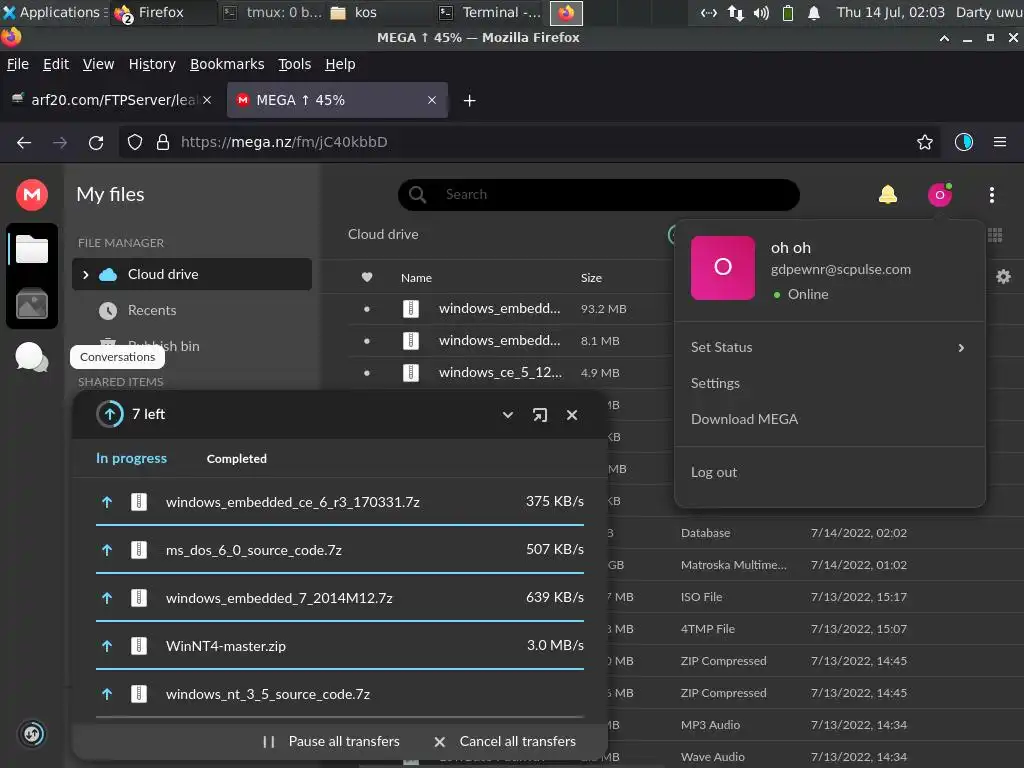Reload the current page
Viewport: 1024px width, 768px height.
(x=96, y=142)
